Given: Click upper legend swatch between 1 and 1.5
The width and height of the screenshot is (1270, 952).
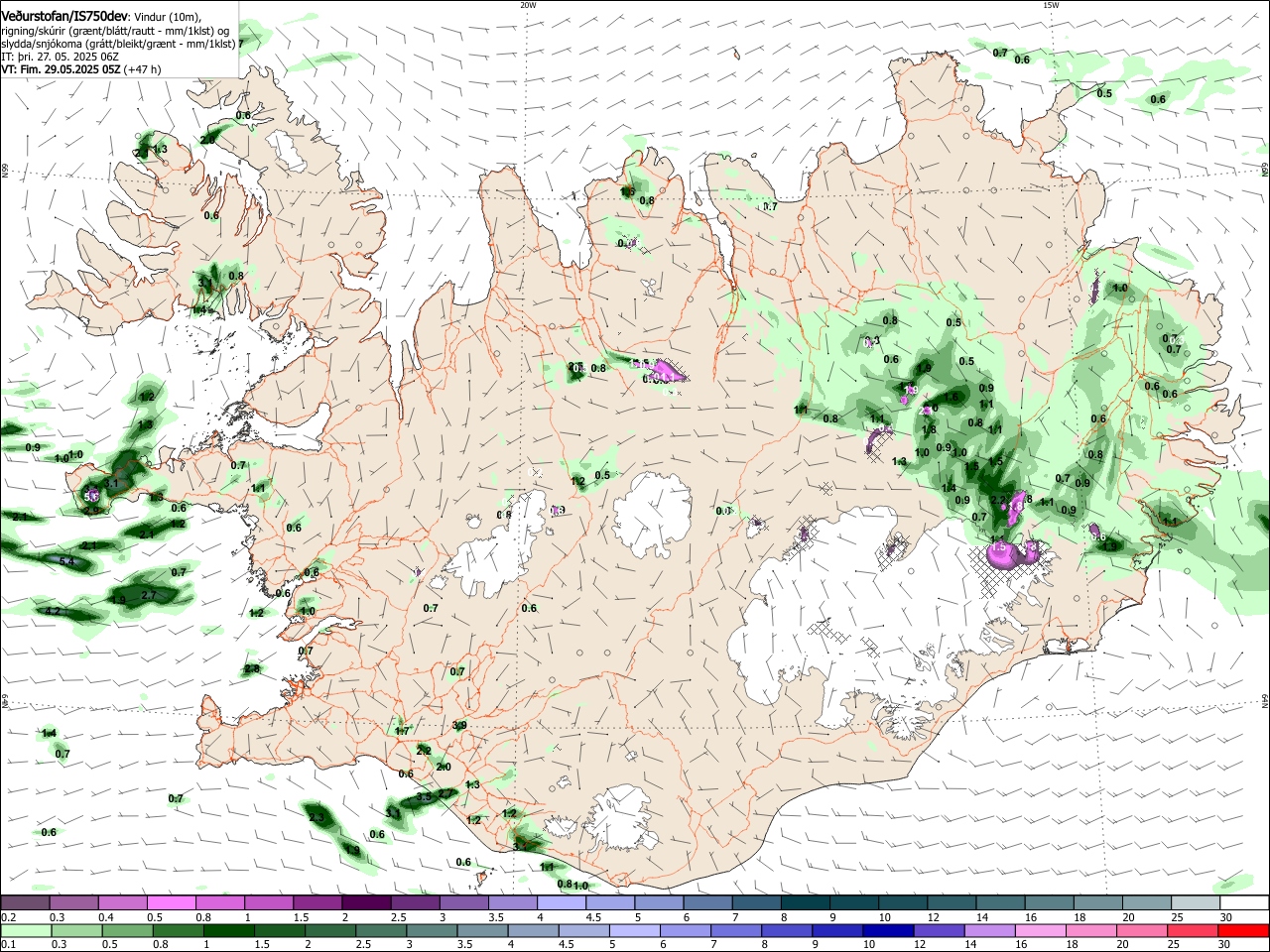Looking at the screenshot, I should coord(269,902).
